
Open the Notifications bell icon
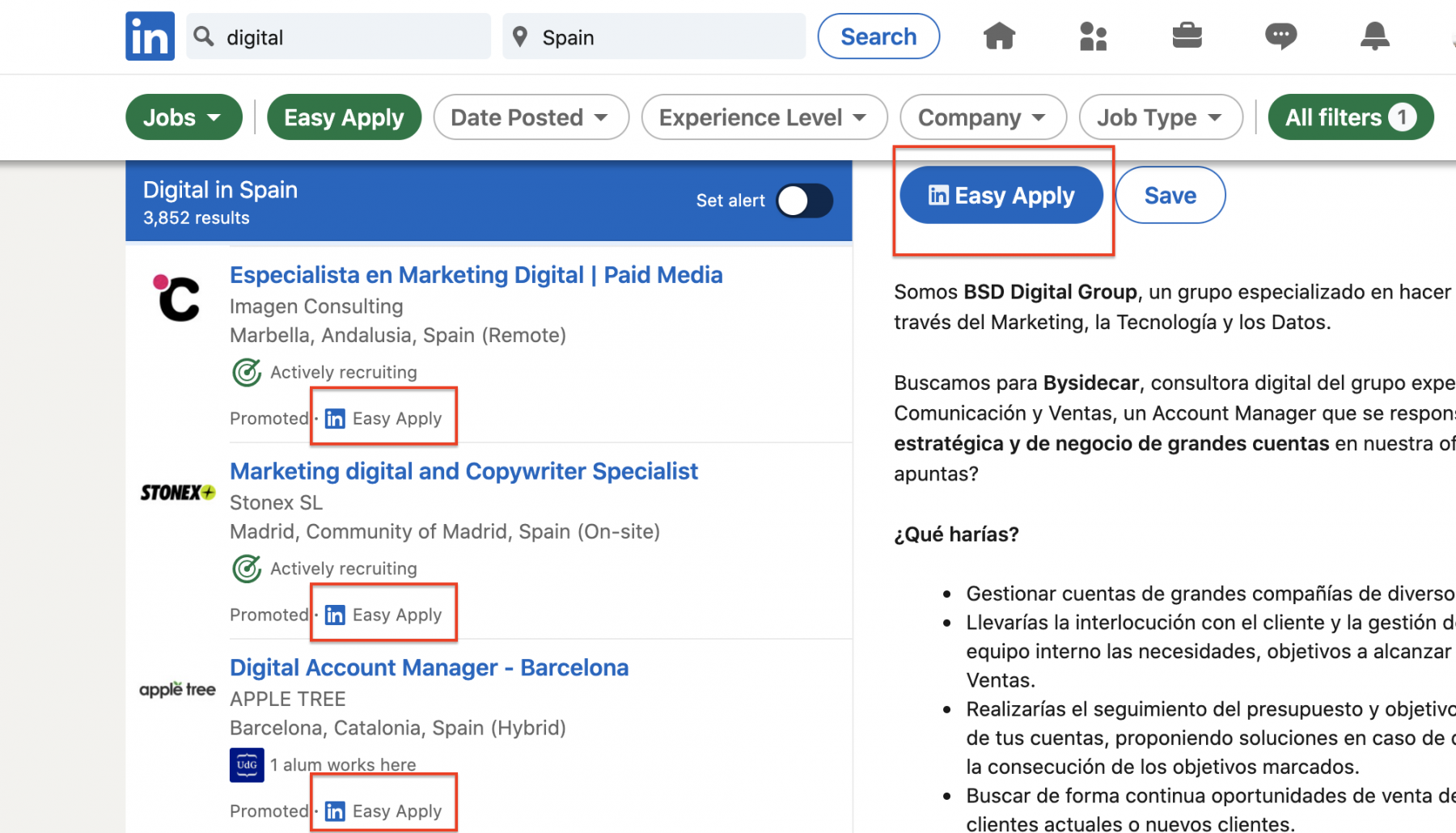[1374, 36]
